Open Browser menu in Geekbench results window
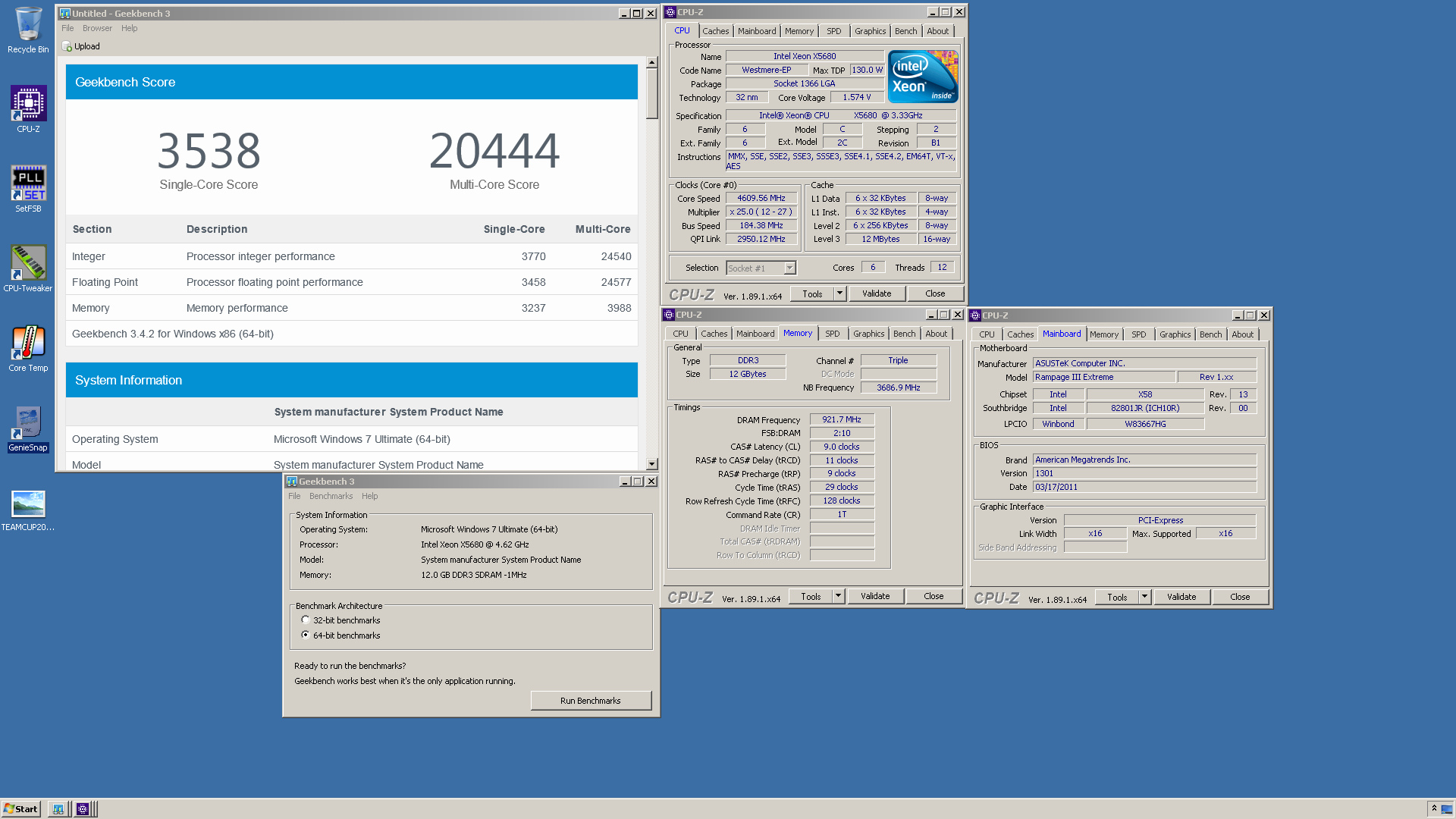1456x819 pixels. click(x=97, y=28)
